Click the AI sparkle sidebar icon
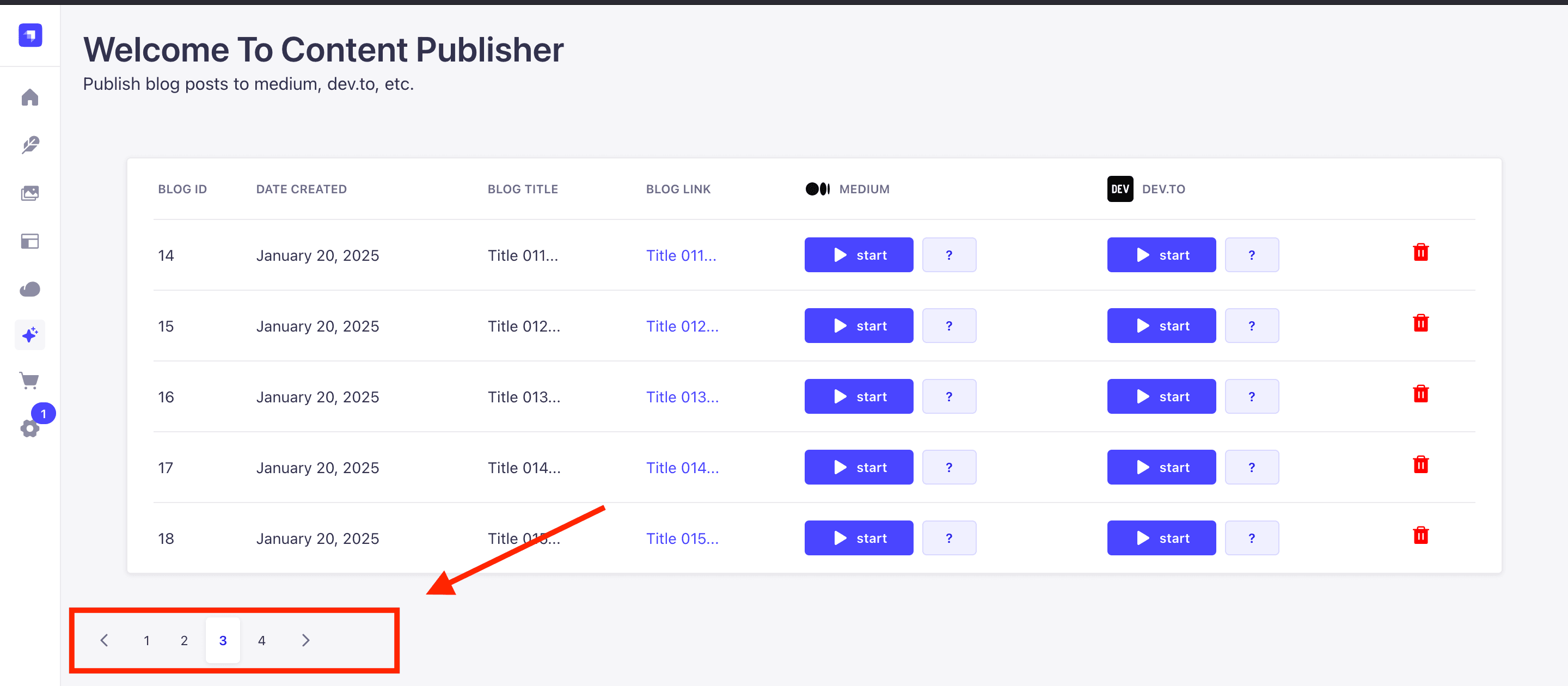 tap(30, 335)
